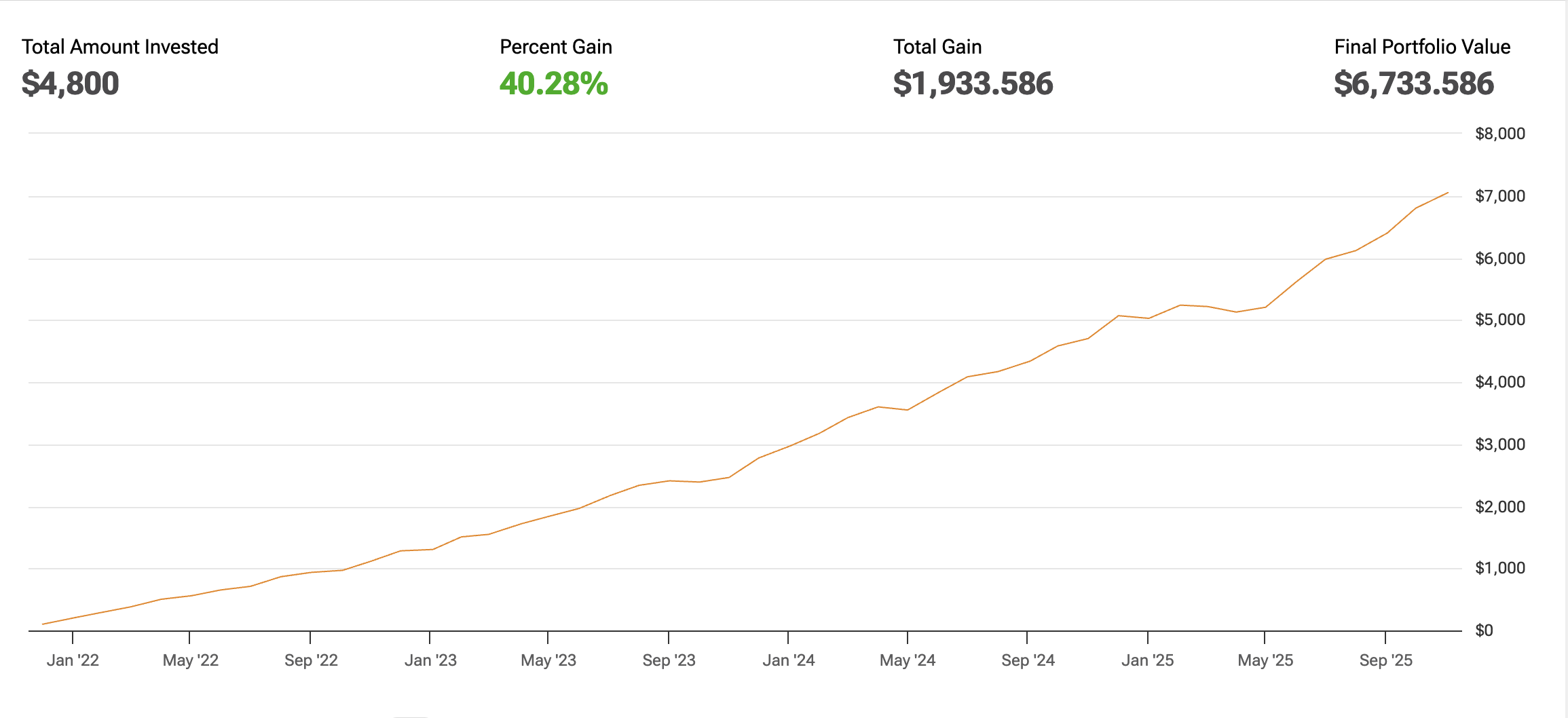Click the orange line's final endpoint
This screenshot has width=1568, height=718.
(1448, 193)
